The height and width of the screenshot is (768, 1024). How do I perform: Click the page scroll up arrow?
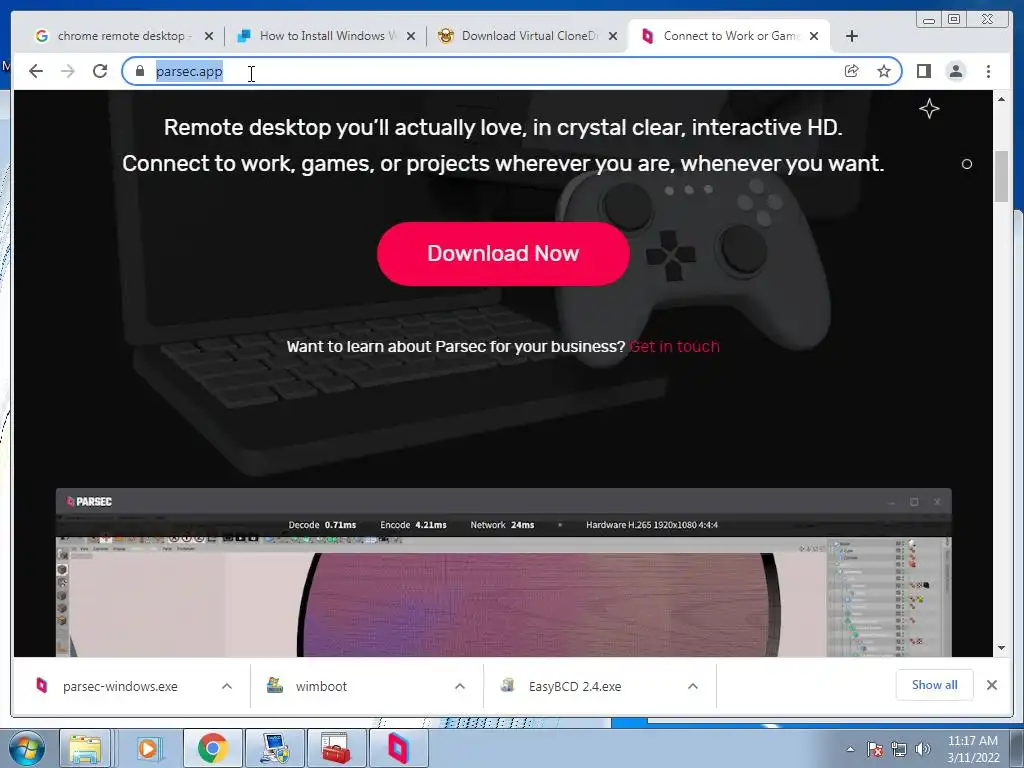click(1001, 99)
